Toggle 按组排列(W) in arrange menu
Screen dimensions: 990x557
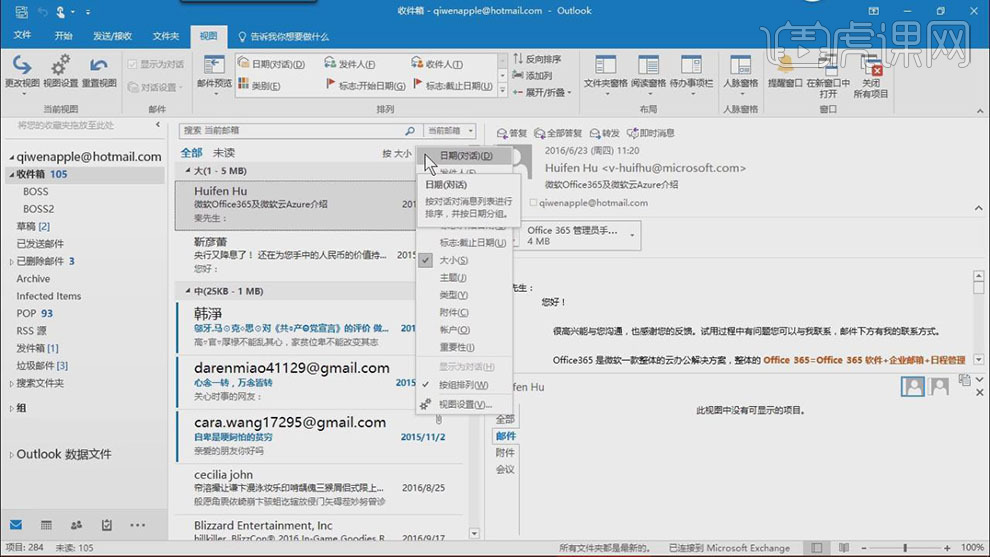click(463, 385)
